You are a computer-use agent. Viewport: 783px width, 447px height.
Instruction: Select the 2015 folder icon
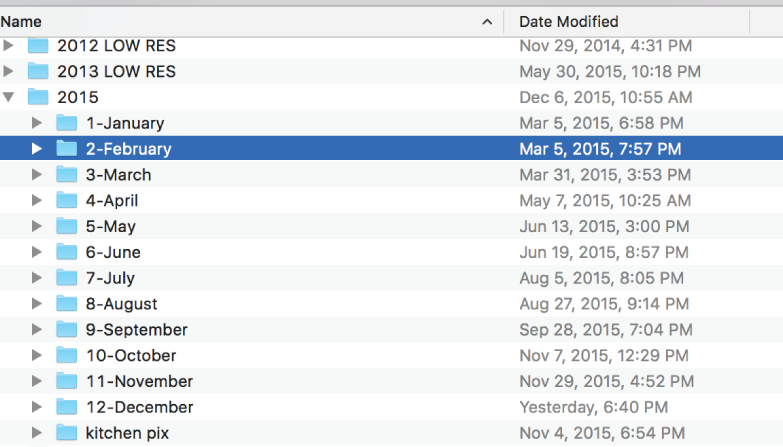pos(38,97)
